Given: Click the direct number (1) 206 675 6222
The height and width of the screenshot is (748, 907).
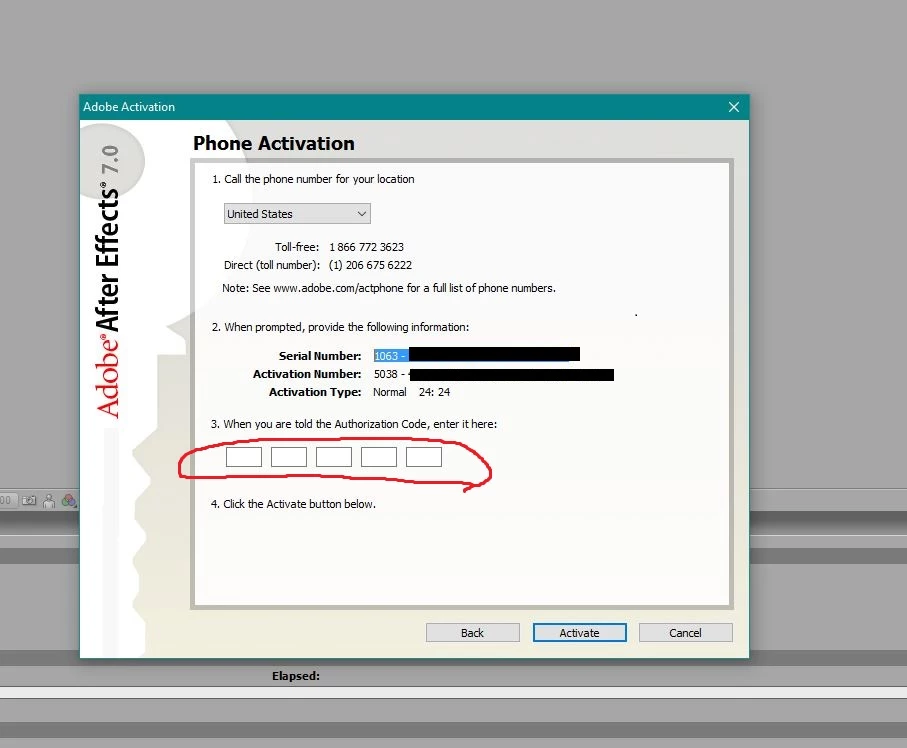Looking at the screenshot, I should pyautogui.click(x=370, y=265).
